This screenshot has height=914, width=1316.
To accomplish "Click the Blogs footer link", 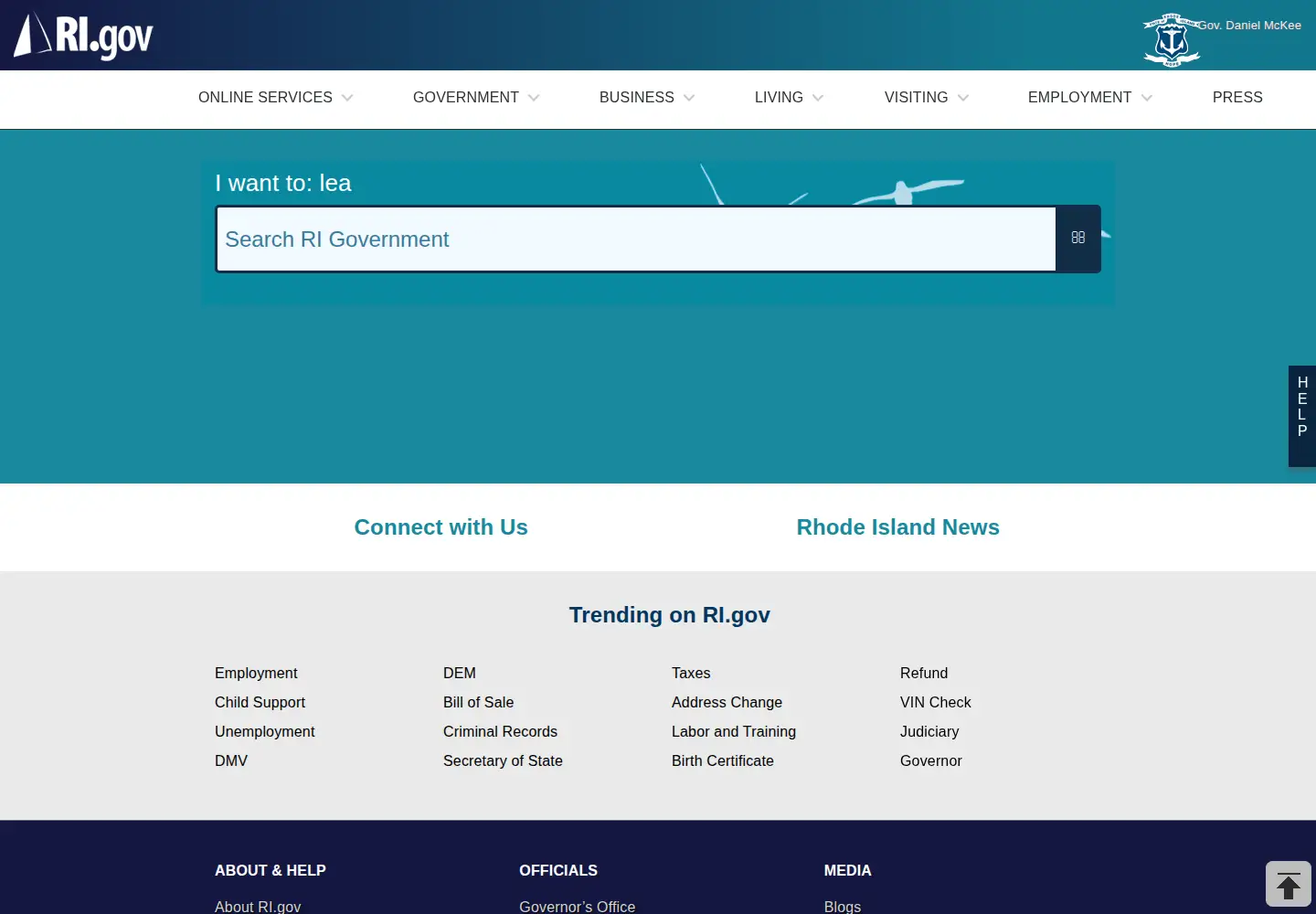I will point(843,906).
